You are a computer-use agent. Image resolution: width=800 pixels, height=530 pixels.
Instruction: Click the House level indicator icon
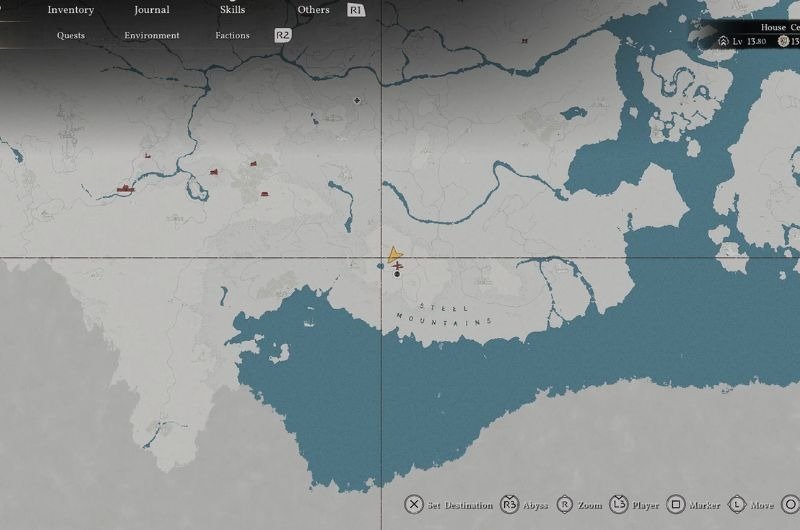coord(723,42)
